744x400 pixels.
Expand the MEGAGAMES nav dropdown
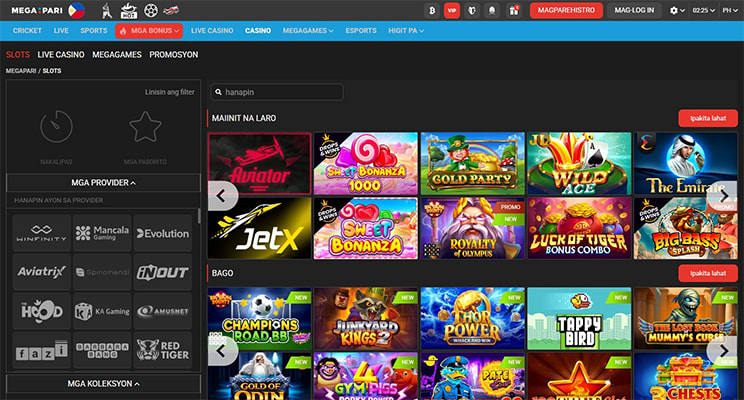(308, 31)
